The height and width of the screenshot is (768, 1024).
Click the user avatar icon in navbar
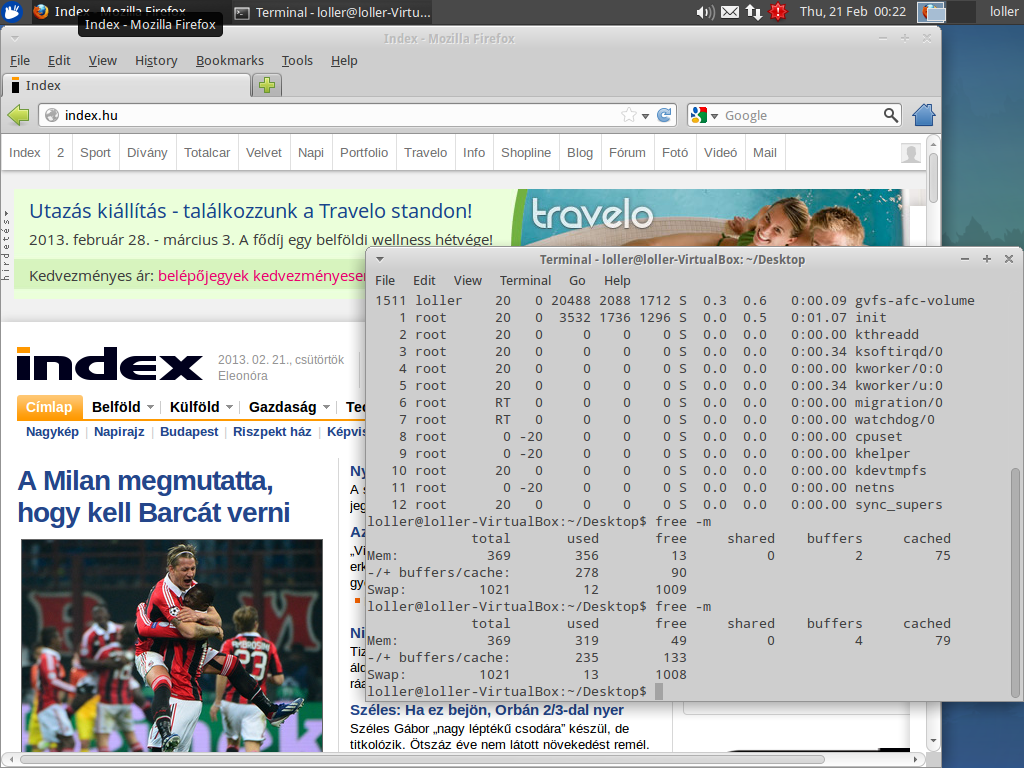[x=910, y=153]
